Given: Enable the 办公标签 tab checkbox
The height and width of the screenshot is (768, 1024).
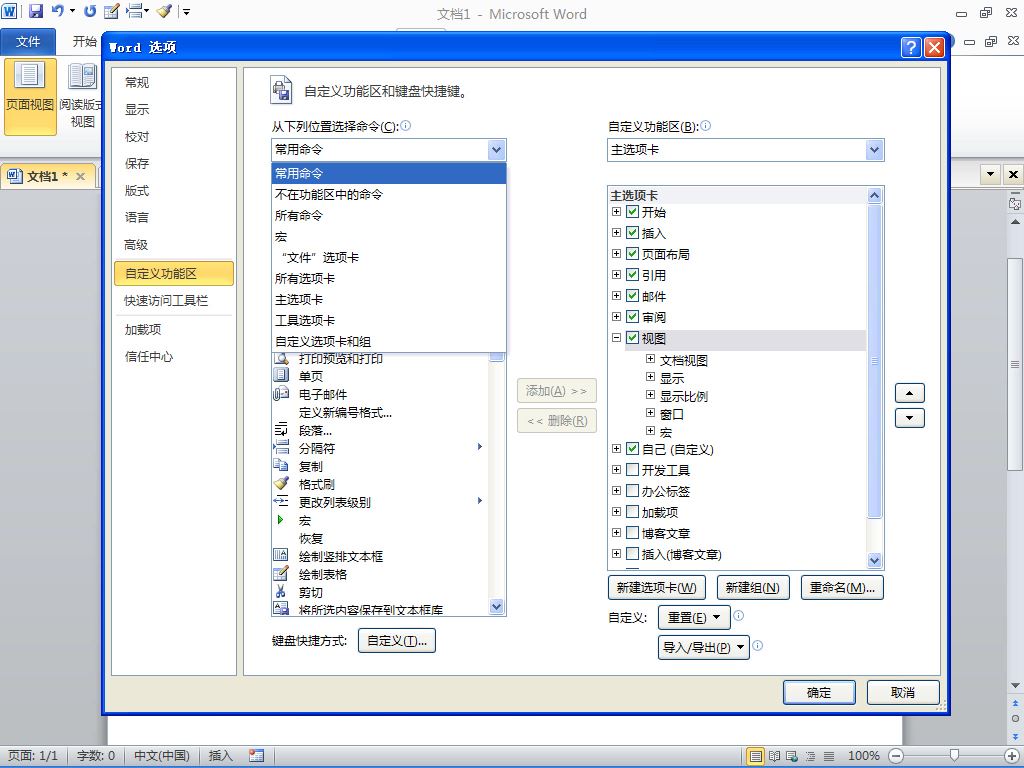Looking at the screenshot, I should pyautogui.click(x=632, y=490).
